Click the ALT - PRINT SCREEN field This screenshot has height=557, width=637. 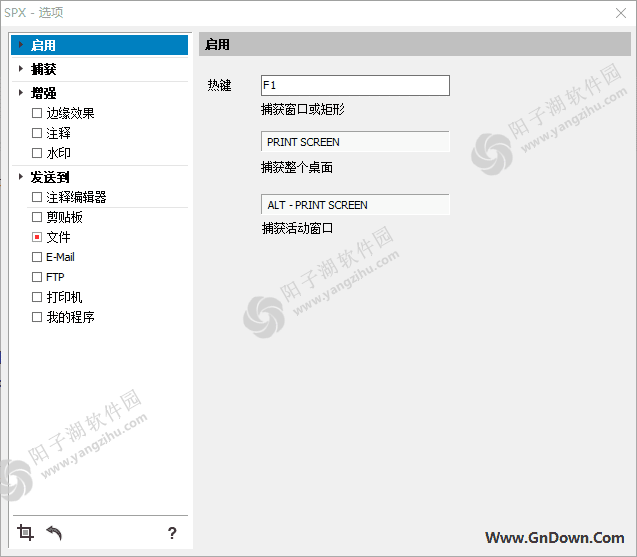click(355, 205)
